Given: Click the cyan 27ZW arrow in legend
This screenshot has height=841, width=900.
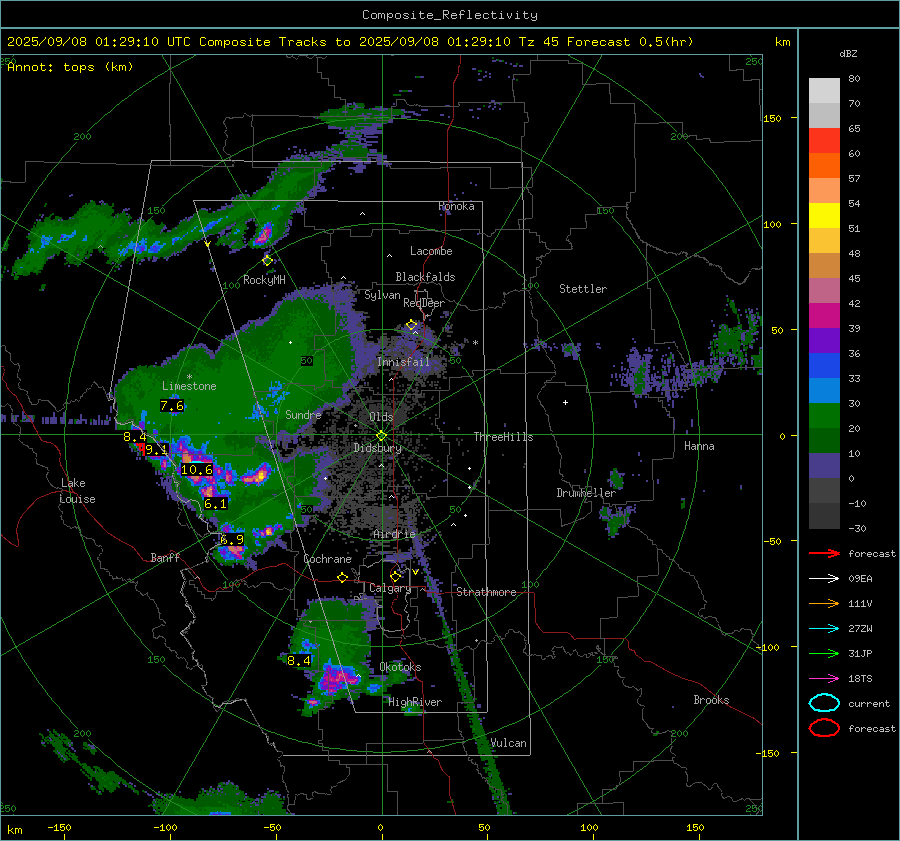Looking at the screenshot, I should click(x=824, y=629).
